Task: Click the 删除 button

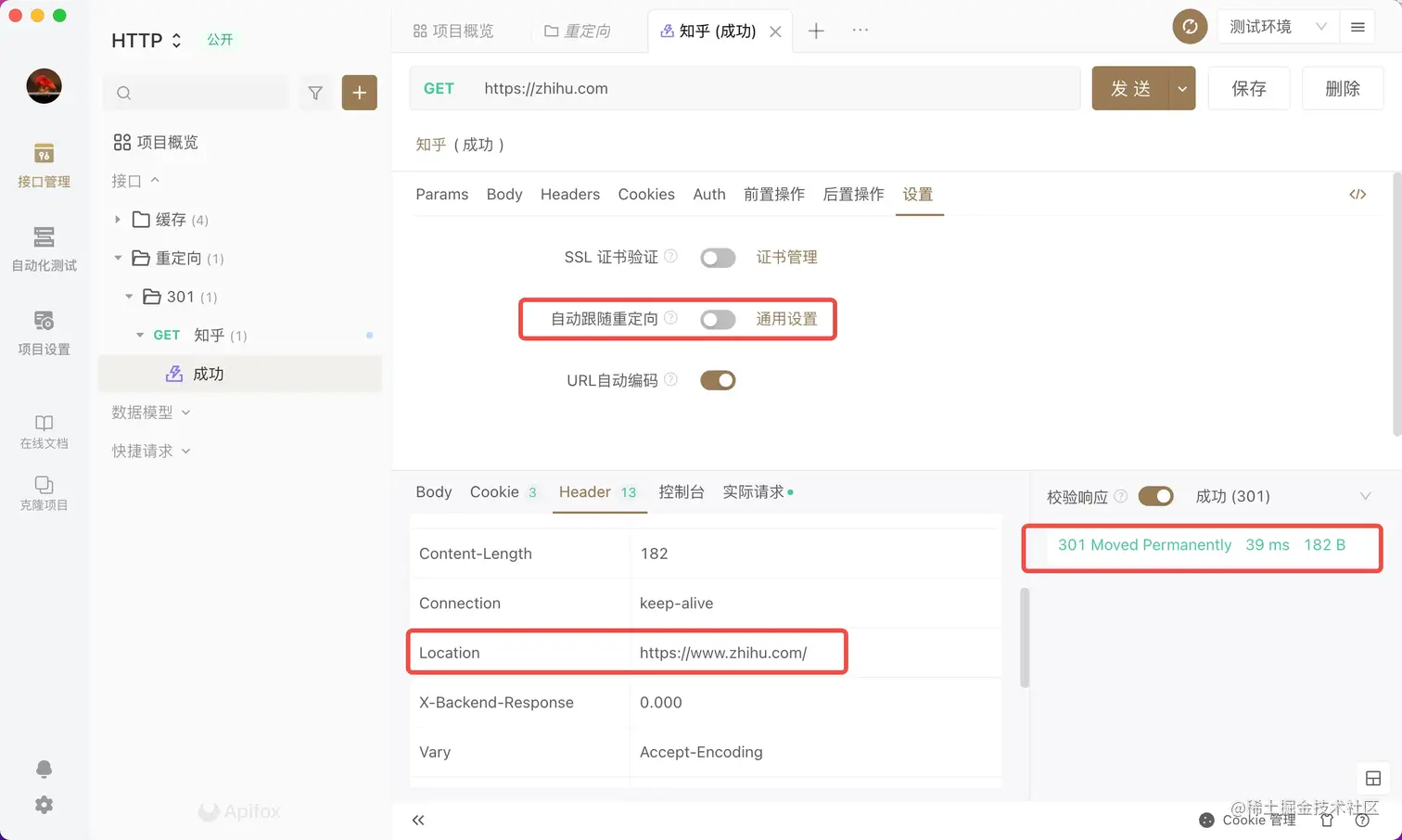Action: click(1343, 89)
